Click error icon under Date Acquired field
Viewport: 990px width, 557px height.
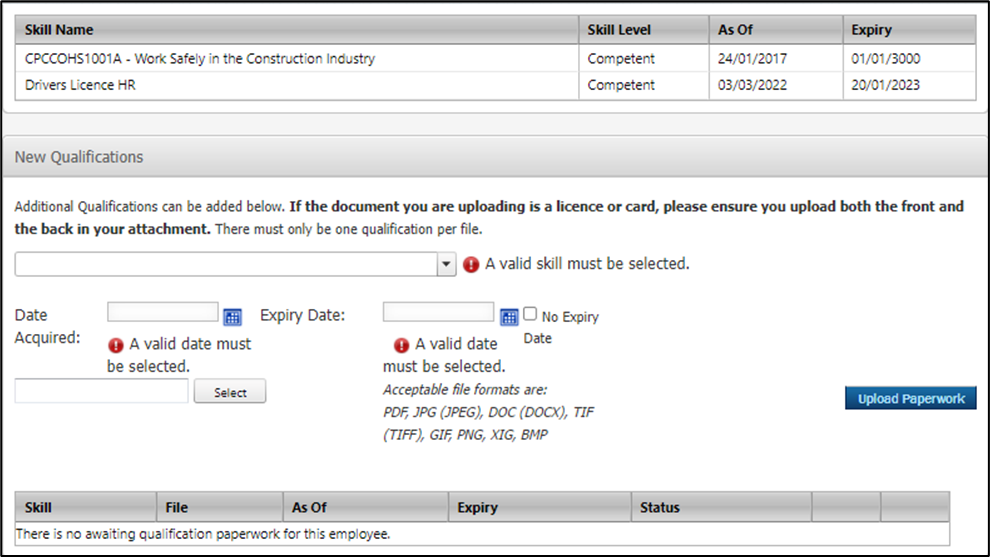[116, 345]
